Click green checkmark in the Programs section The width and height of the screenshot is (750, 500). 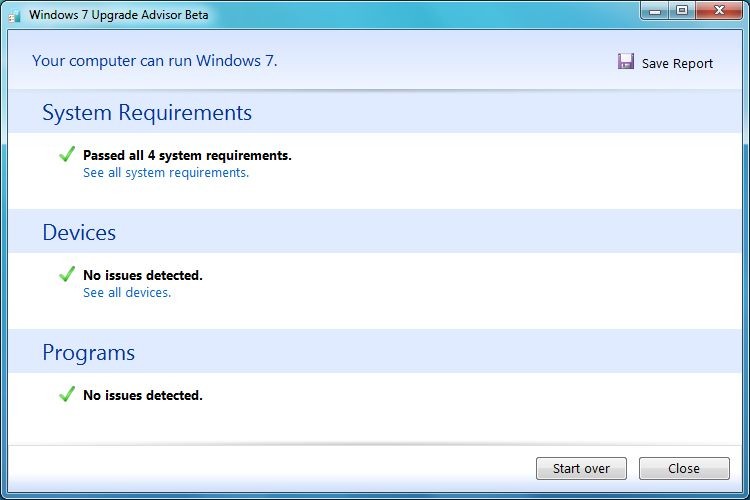point(67,394)
